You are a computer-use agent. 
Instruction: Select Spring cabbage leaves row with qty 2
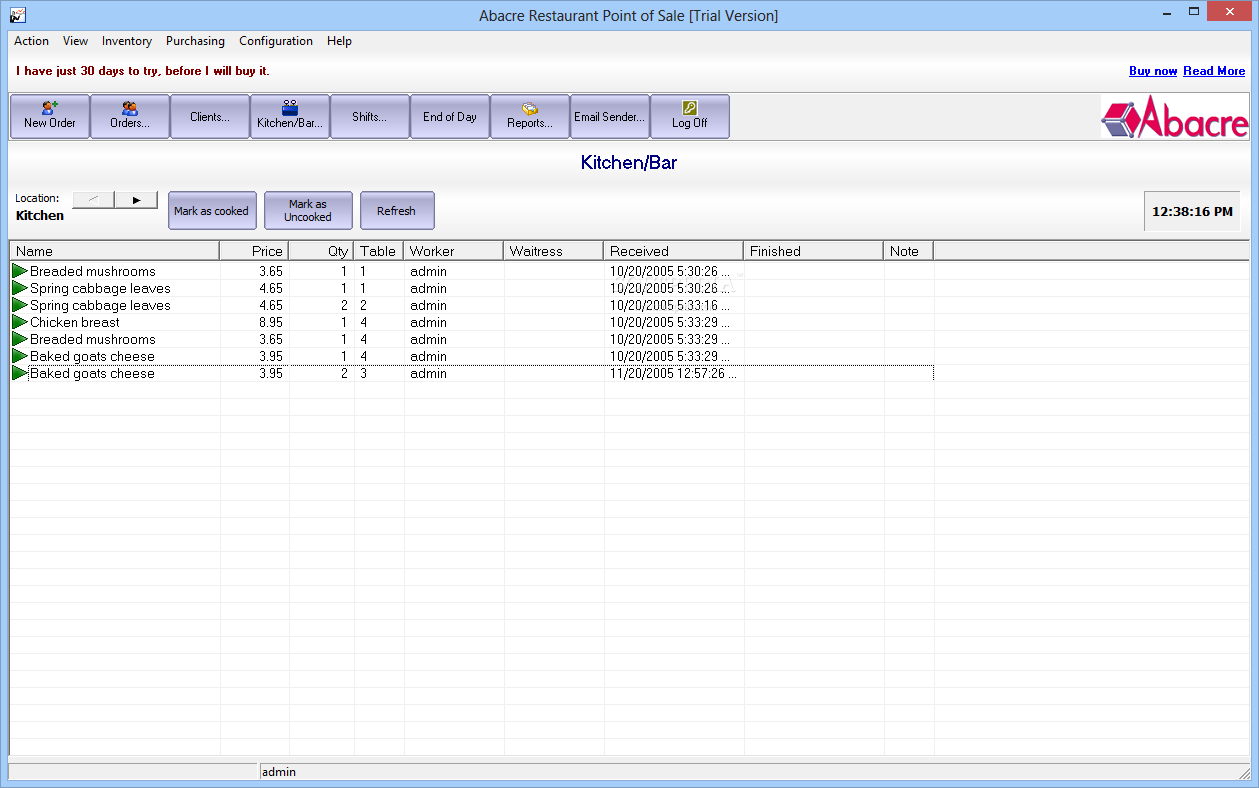click(x=472, y=305)
